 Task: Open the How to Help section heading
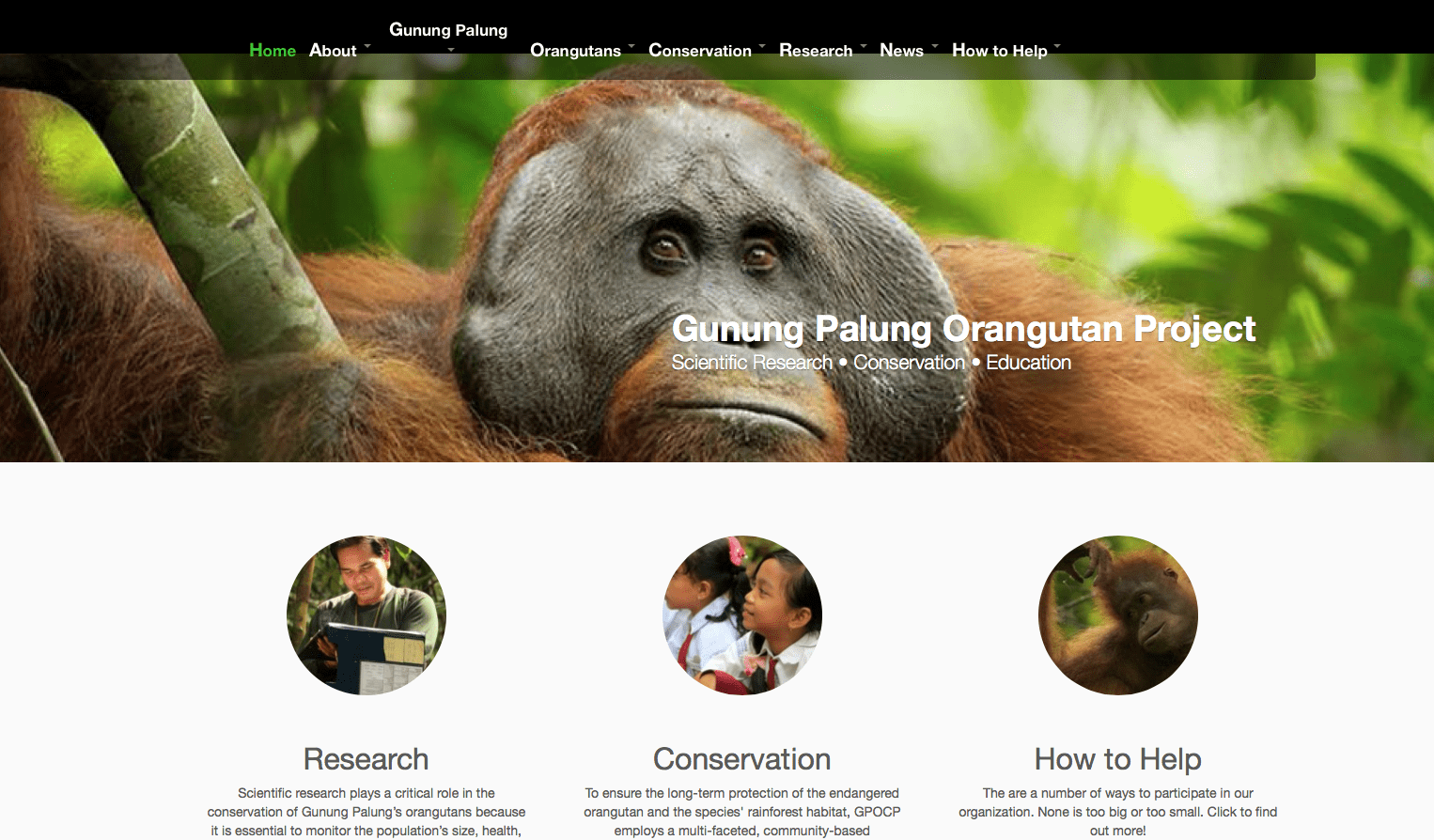pyautogui.click(x=1118, y=759)
